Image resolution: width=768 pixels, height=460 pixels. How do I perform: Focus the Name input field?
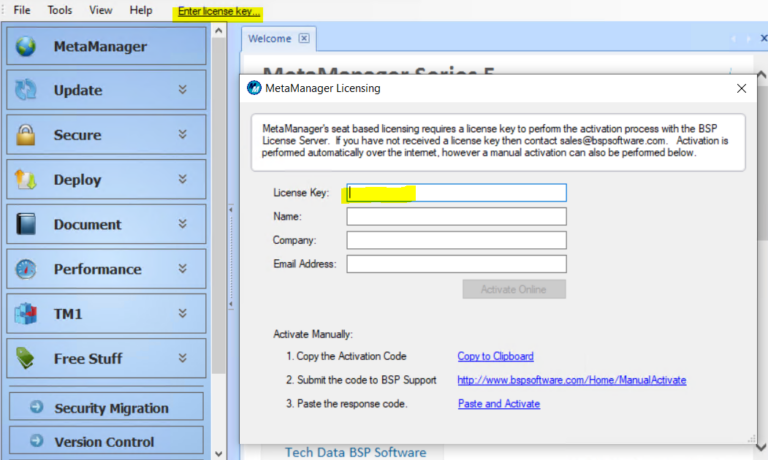(x=456, y=217)
